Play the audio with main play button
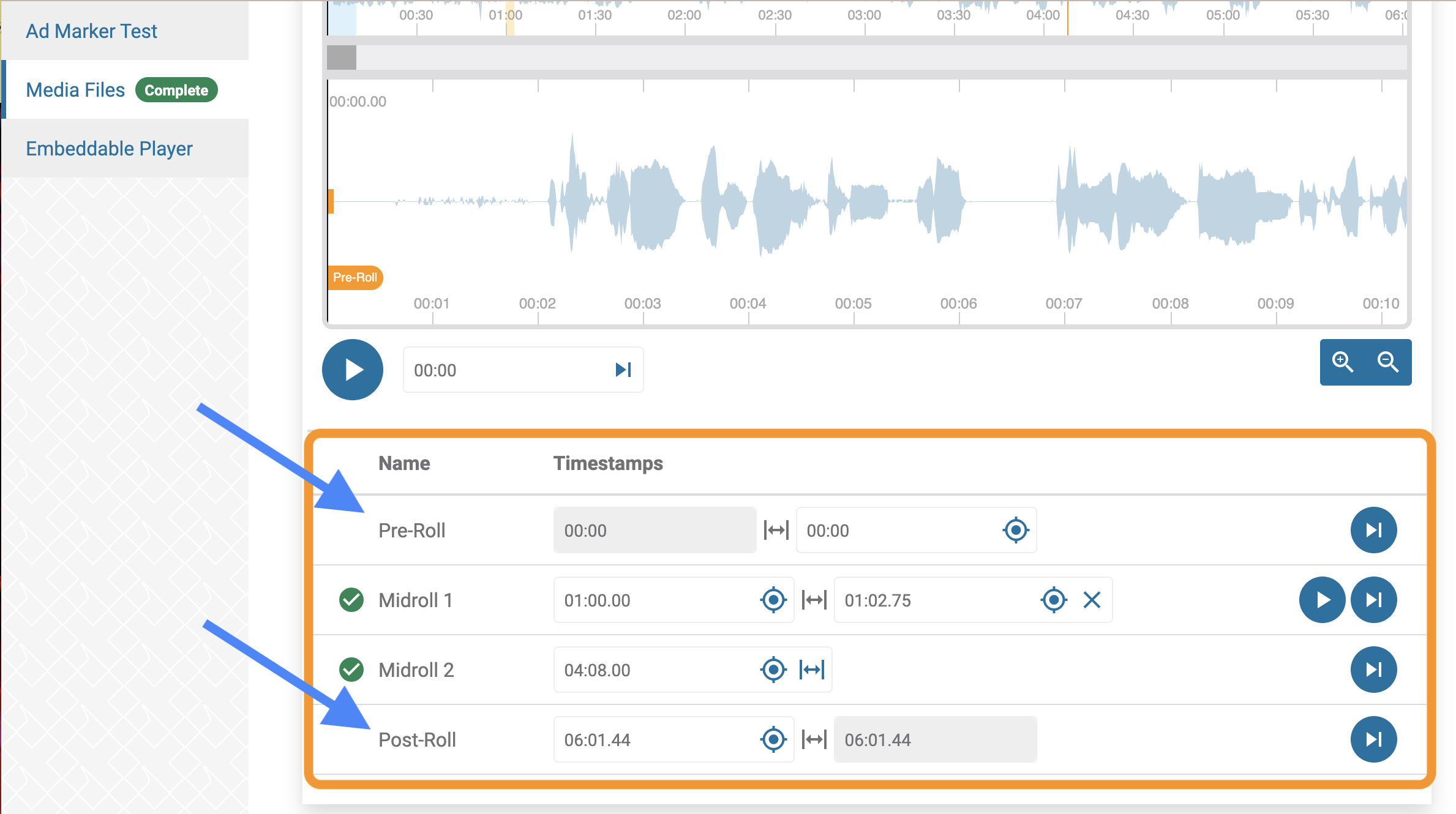Image resolution: width=1456 pixels, height=814 pixels. point(353,370)
